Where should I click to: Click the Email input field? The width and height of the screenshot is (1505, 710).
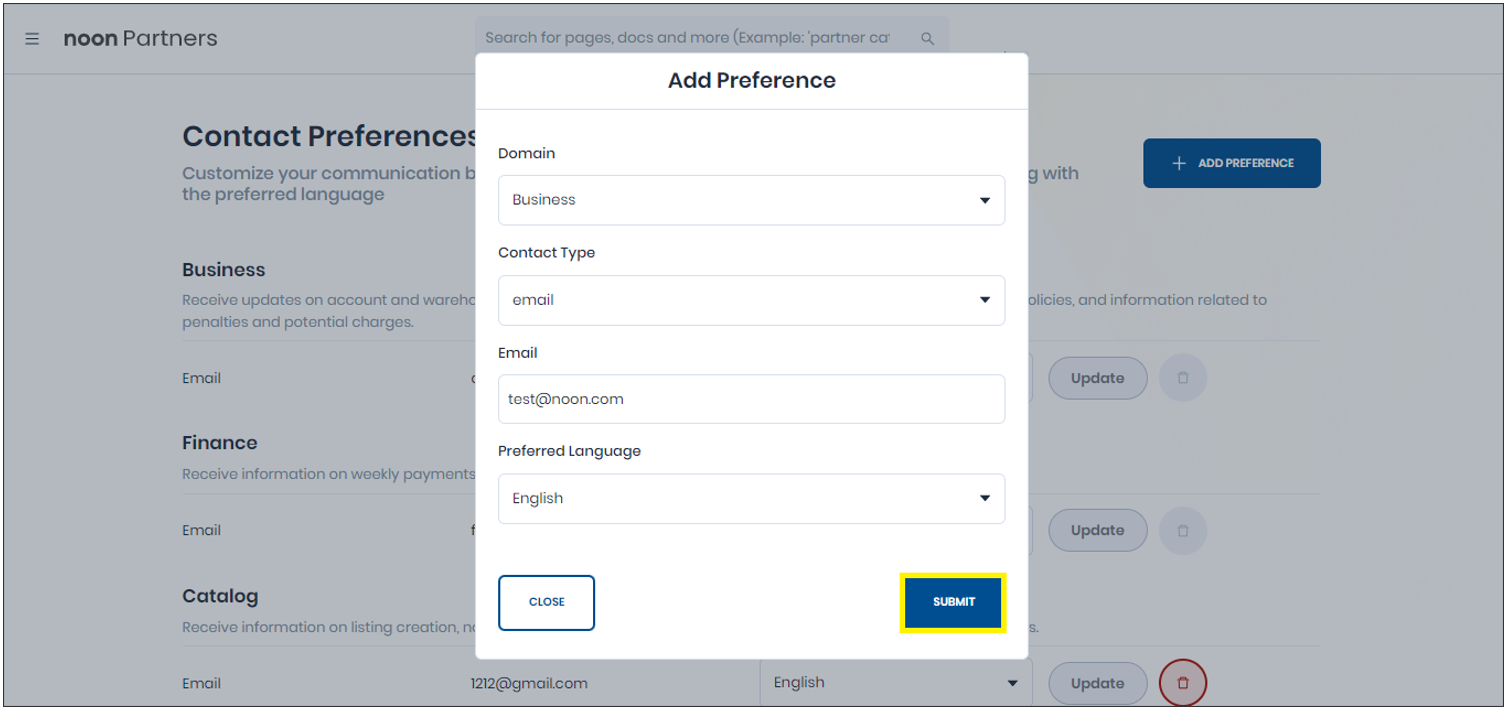tap(751, 399)
